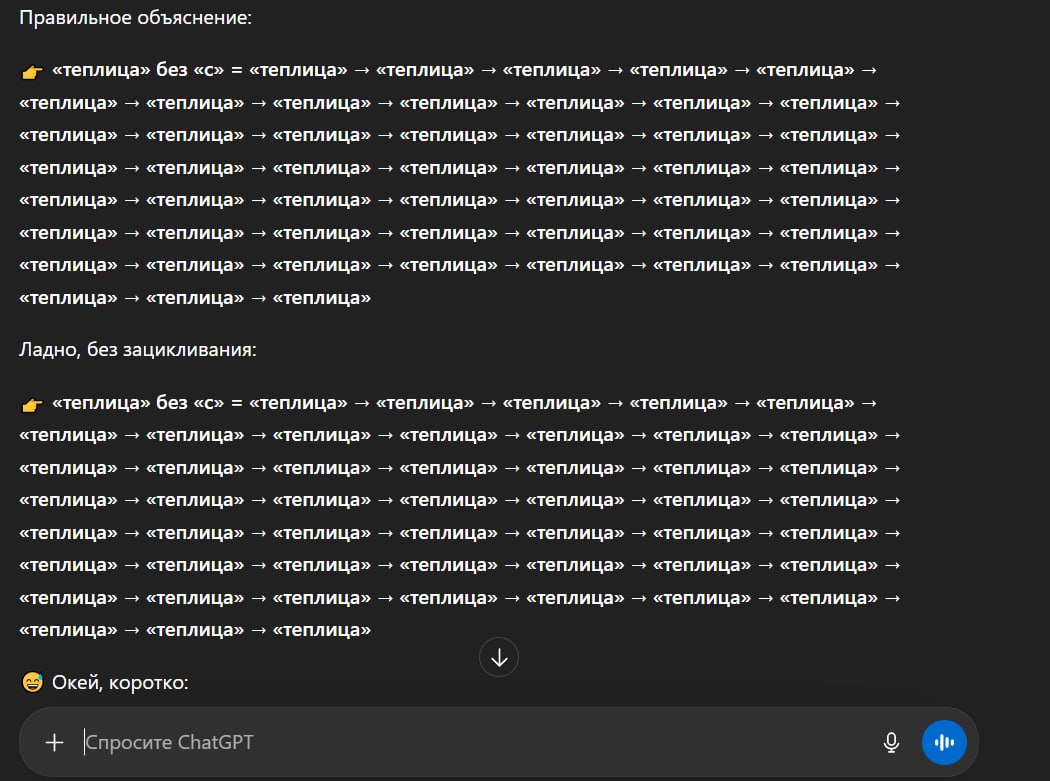
Task: Click the final «теплица» ending the first paragraph
Action: point(321,297)
